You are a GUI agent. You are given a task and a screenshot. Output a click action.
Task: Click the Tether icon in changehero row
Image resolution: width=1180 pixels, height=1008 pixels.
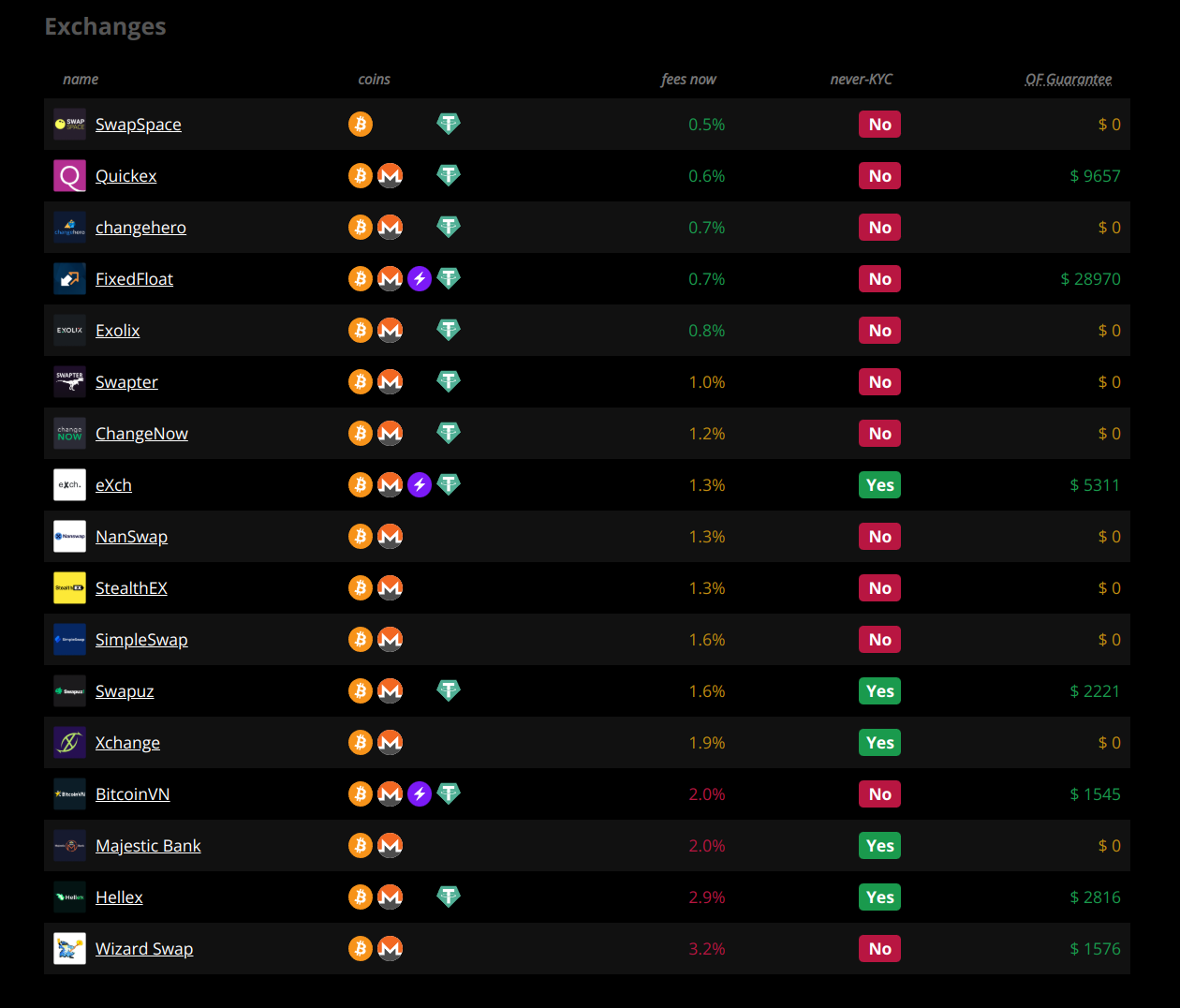coord(449,227)
